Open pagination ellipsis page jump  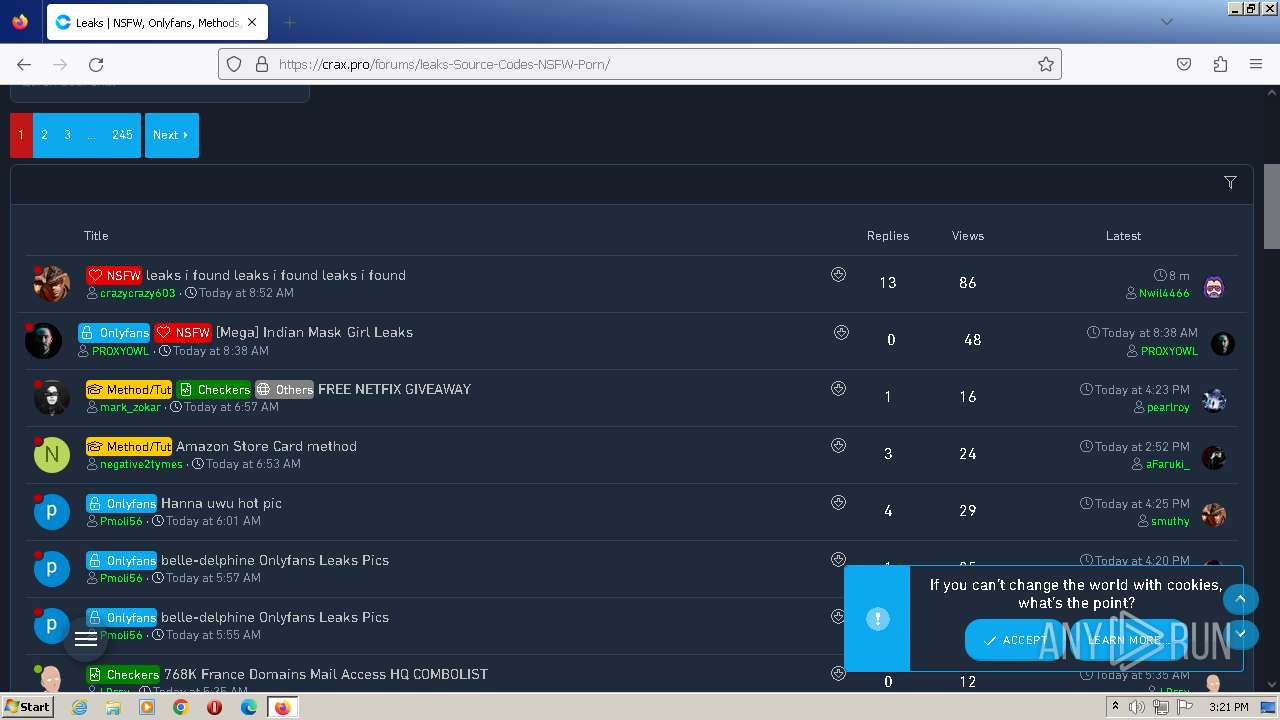click(x=91, y=135)
